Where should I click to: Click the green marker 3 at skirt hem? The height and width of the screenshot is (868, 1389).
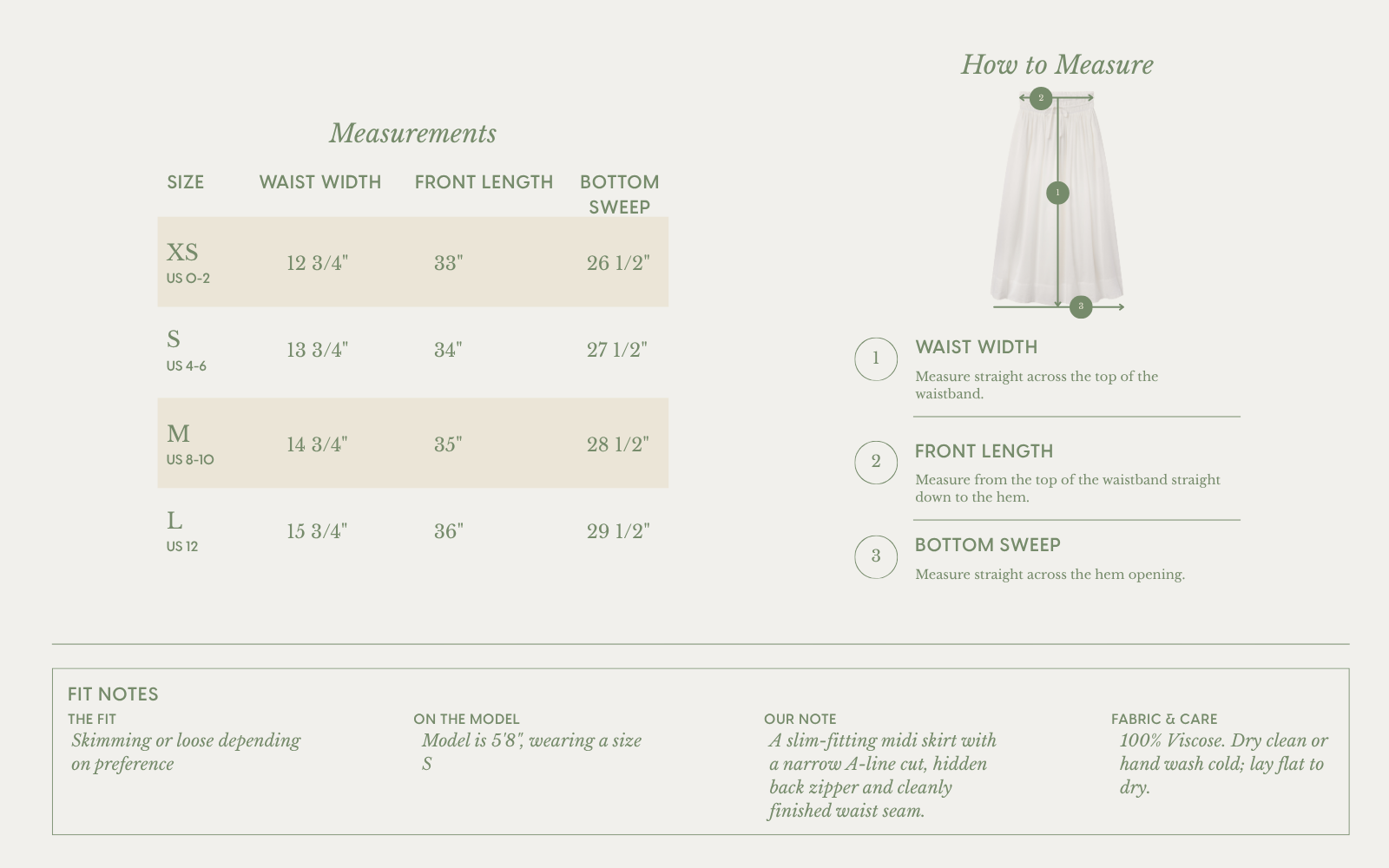[1081, 306]
